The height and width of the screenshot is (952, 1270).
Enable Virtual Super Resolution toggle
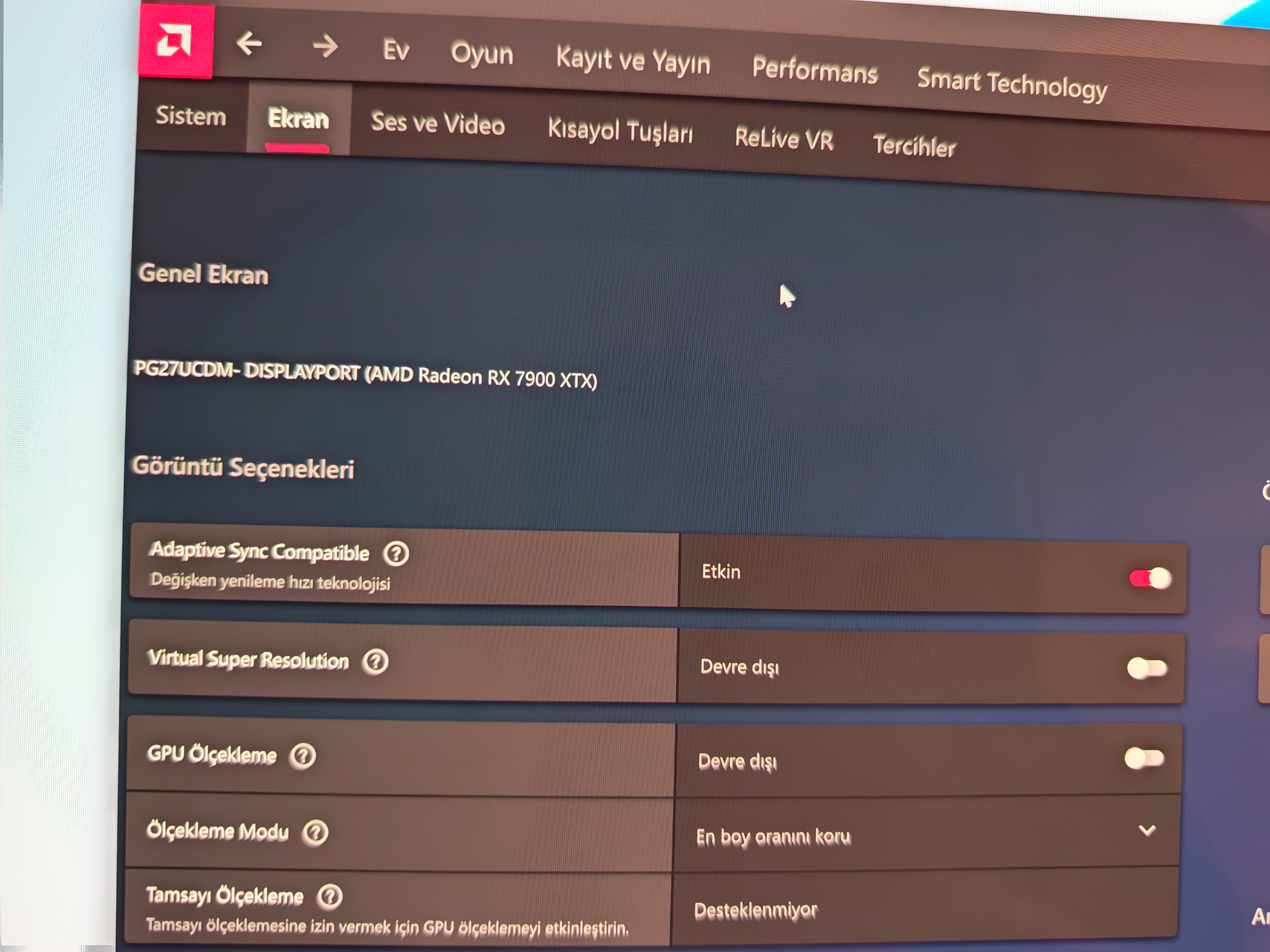point(1147,668)
